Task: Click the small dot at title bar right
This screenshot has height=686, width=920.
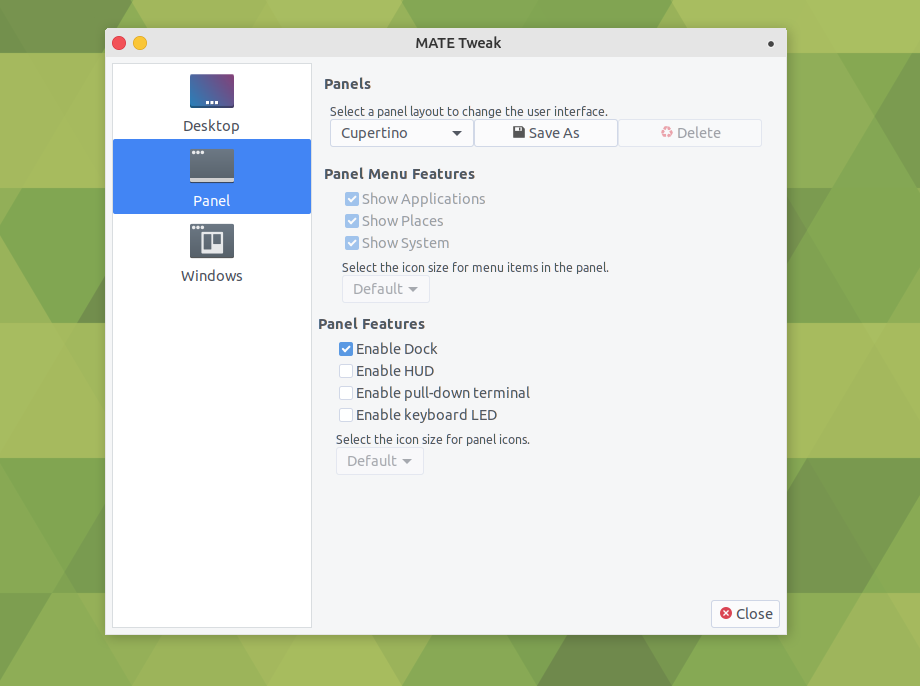Action: tap(770, 44)
